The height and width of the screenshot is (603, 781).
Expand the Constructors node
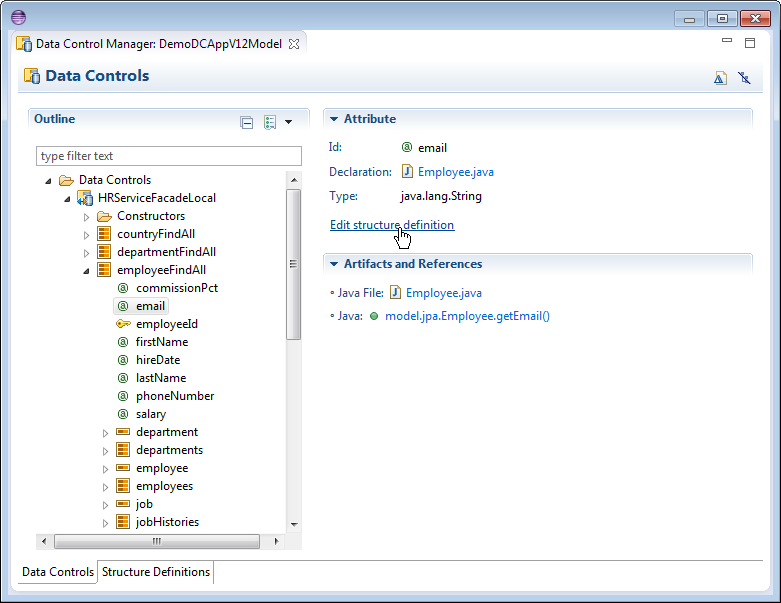(x=86, y=217)
